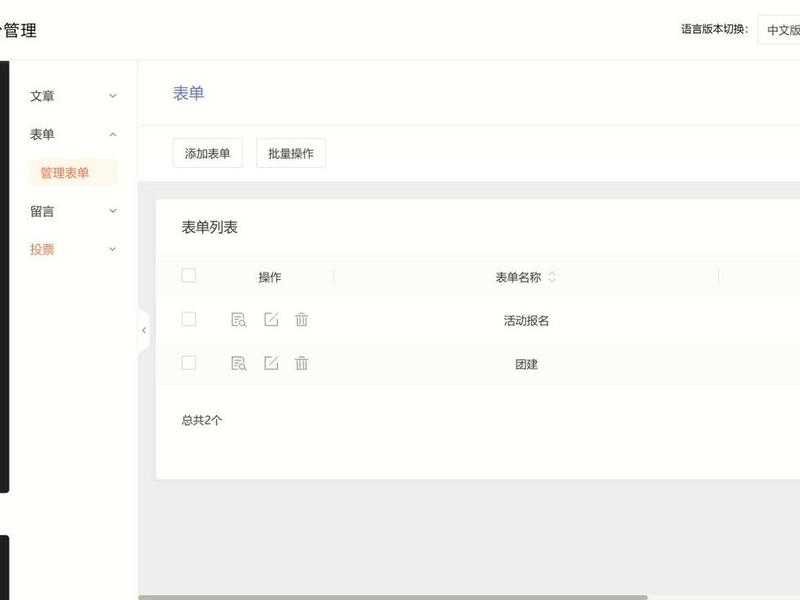Expand the 投票 menu chevron

[113, 249]
